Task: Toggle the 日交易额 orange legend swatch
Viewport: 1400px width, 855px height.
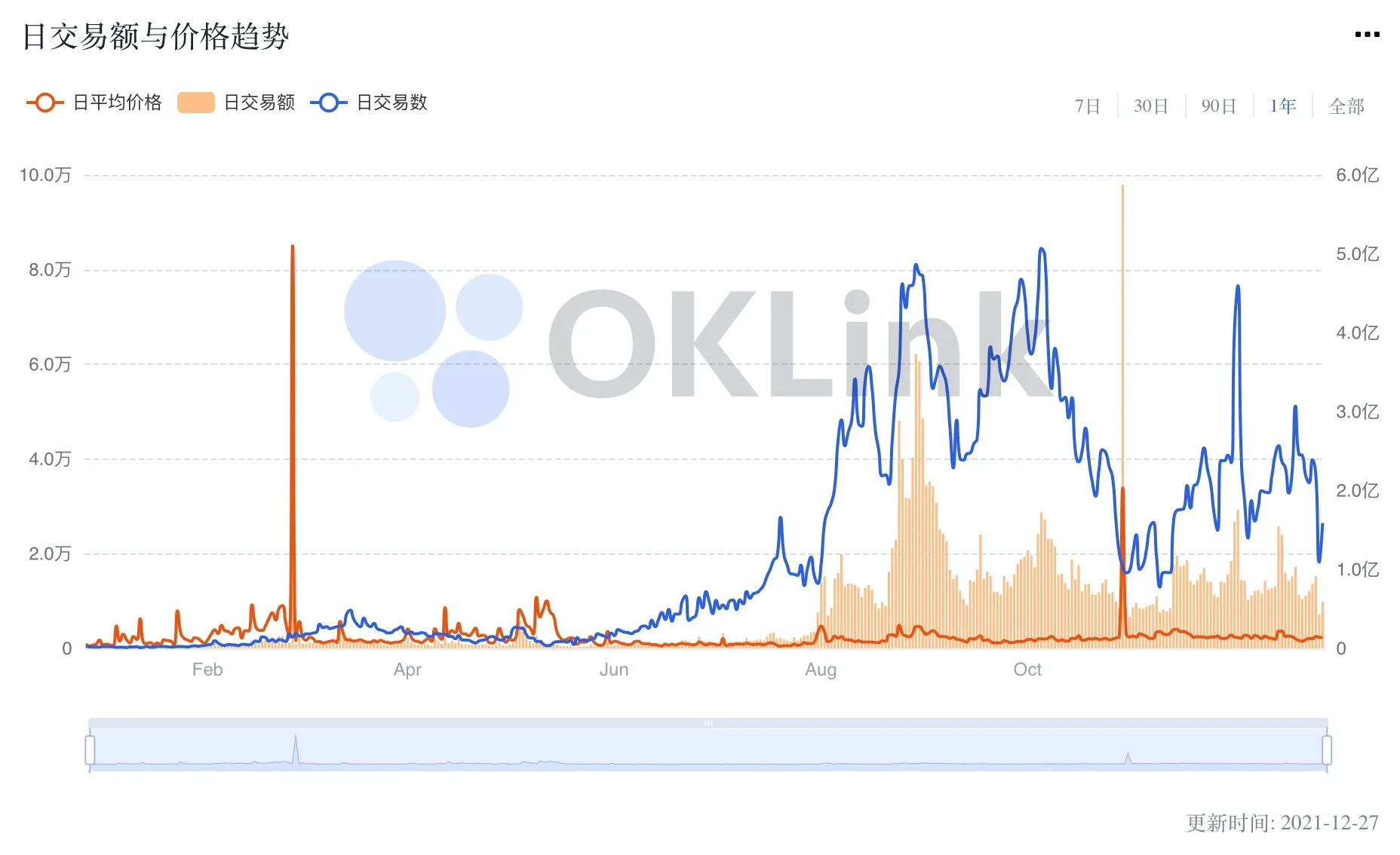Action: point(196,103)
